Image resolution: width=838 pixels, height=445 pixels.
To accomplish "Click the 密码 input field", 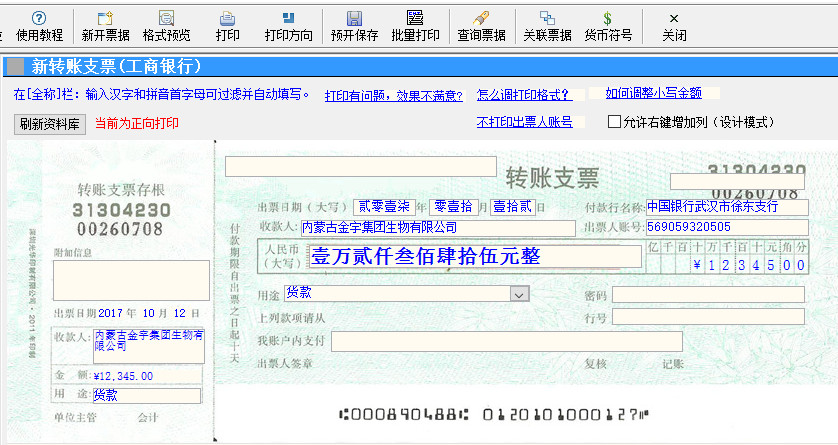I will click(708, 294).
